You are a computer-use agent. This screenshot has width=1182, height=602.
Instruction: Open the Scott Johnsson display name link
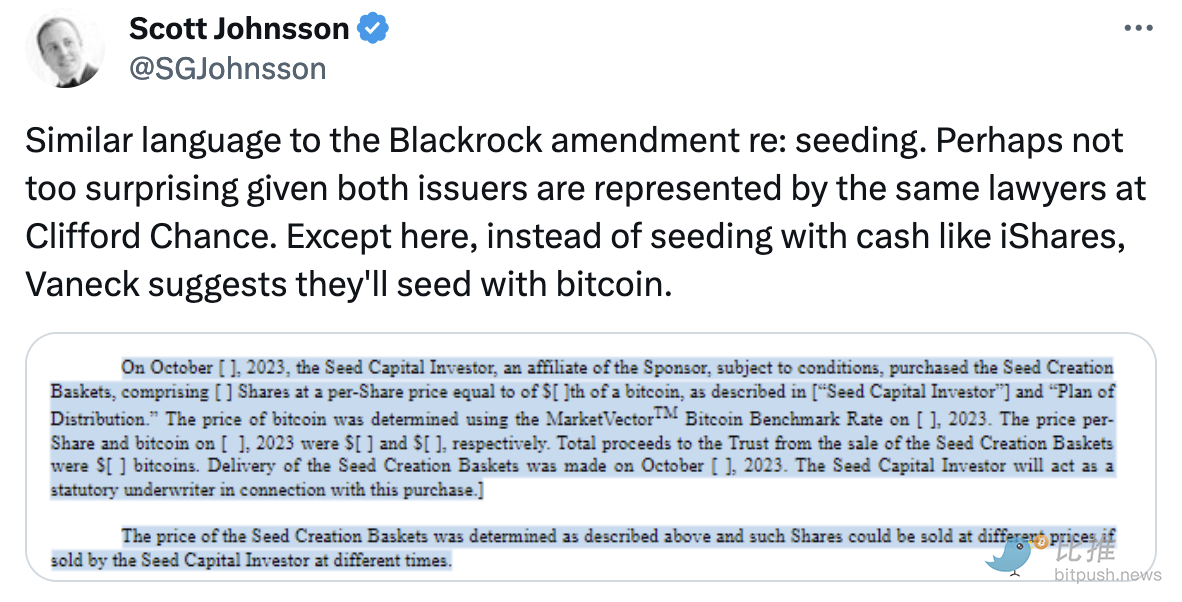tap(239, 30)
